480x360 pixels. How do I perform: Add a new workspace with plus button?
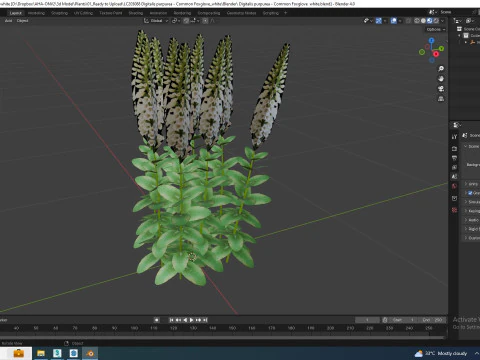coord(285,13)
